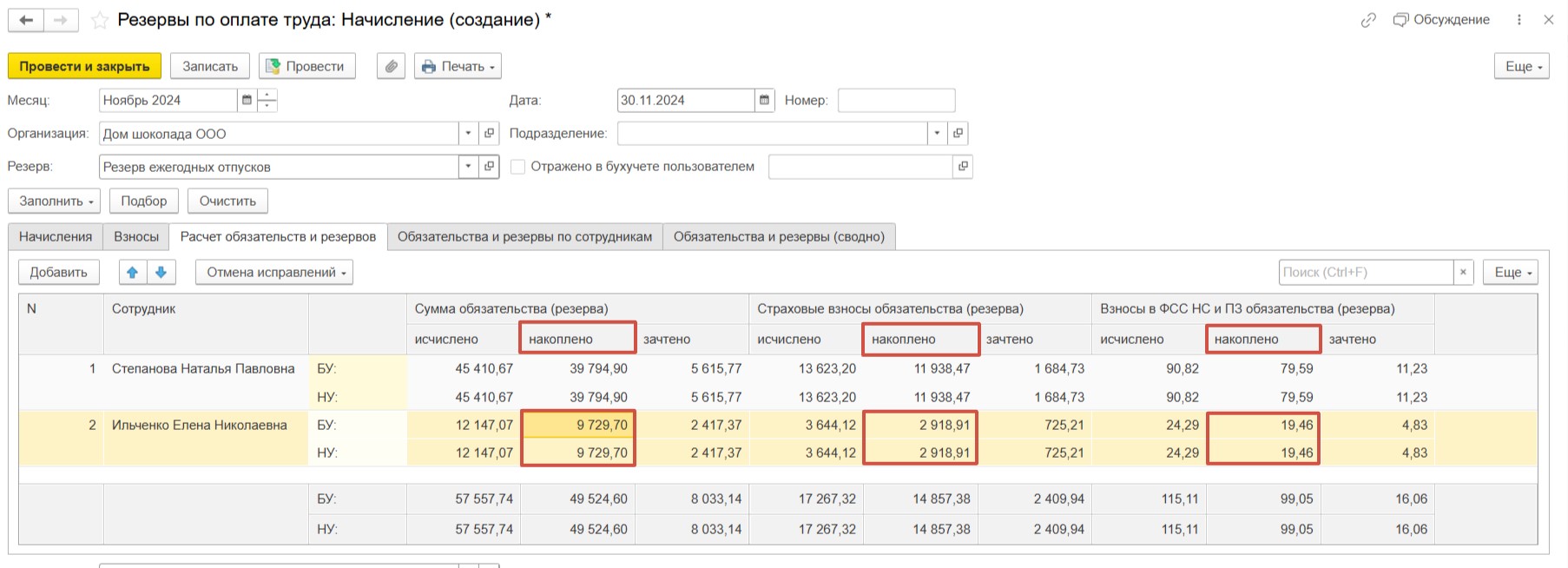
Task: Add document to favorites with star icon
Action: [100, 20]
